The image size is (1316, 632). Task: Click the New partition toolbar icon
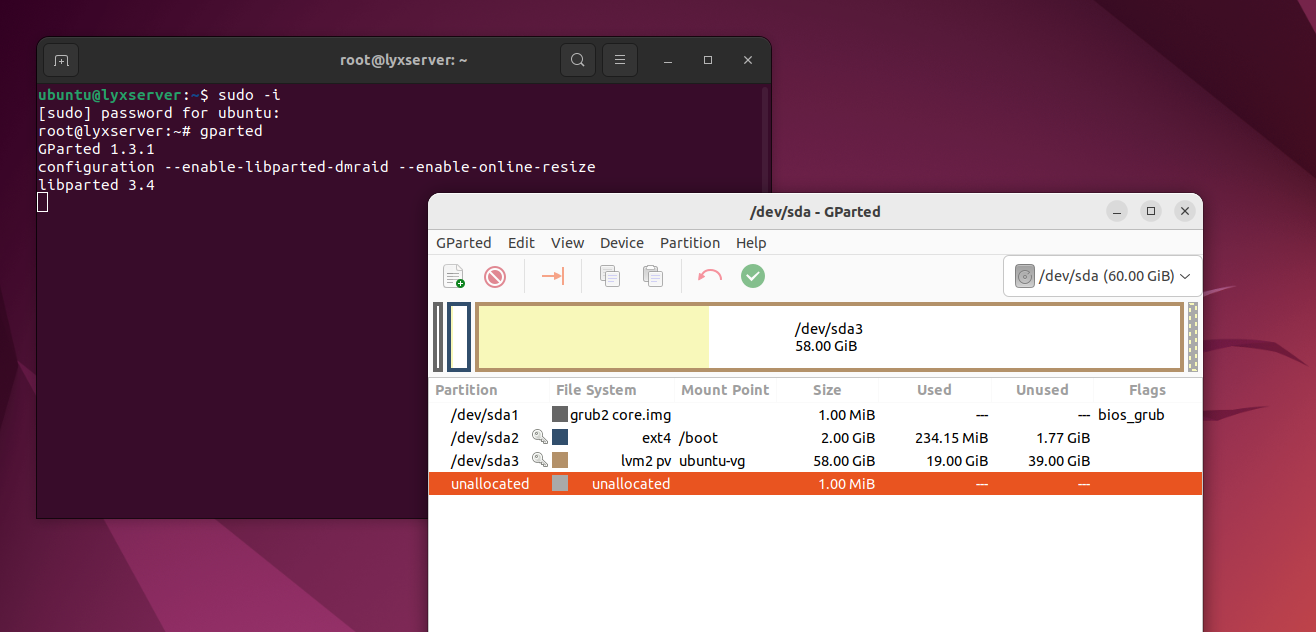click(x=454, y=276)
